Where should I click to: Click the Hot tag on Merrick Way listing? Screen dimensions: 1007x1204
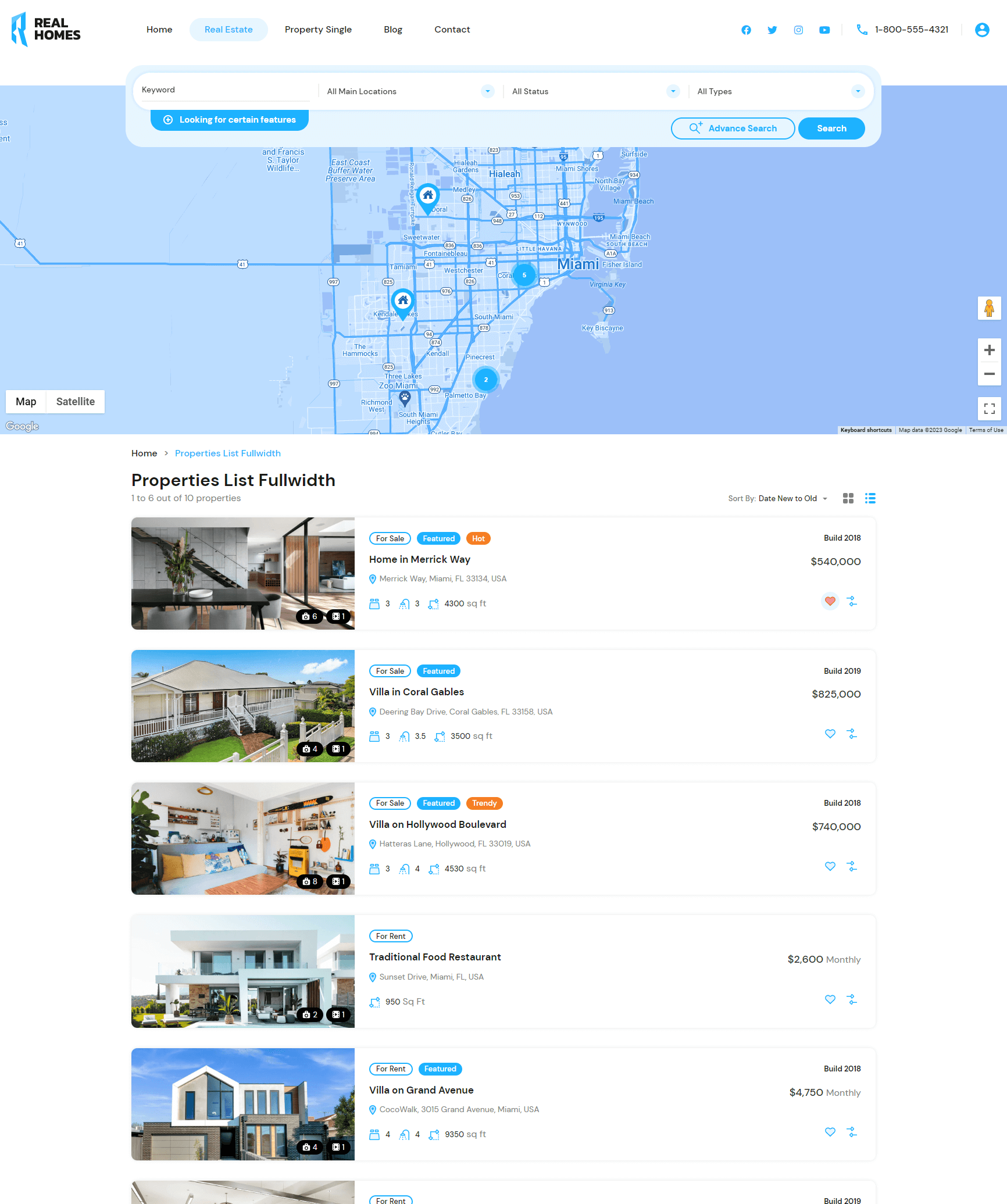coord(478,538)
